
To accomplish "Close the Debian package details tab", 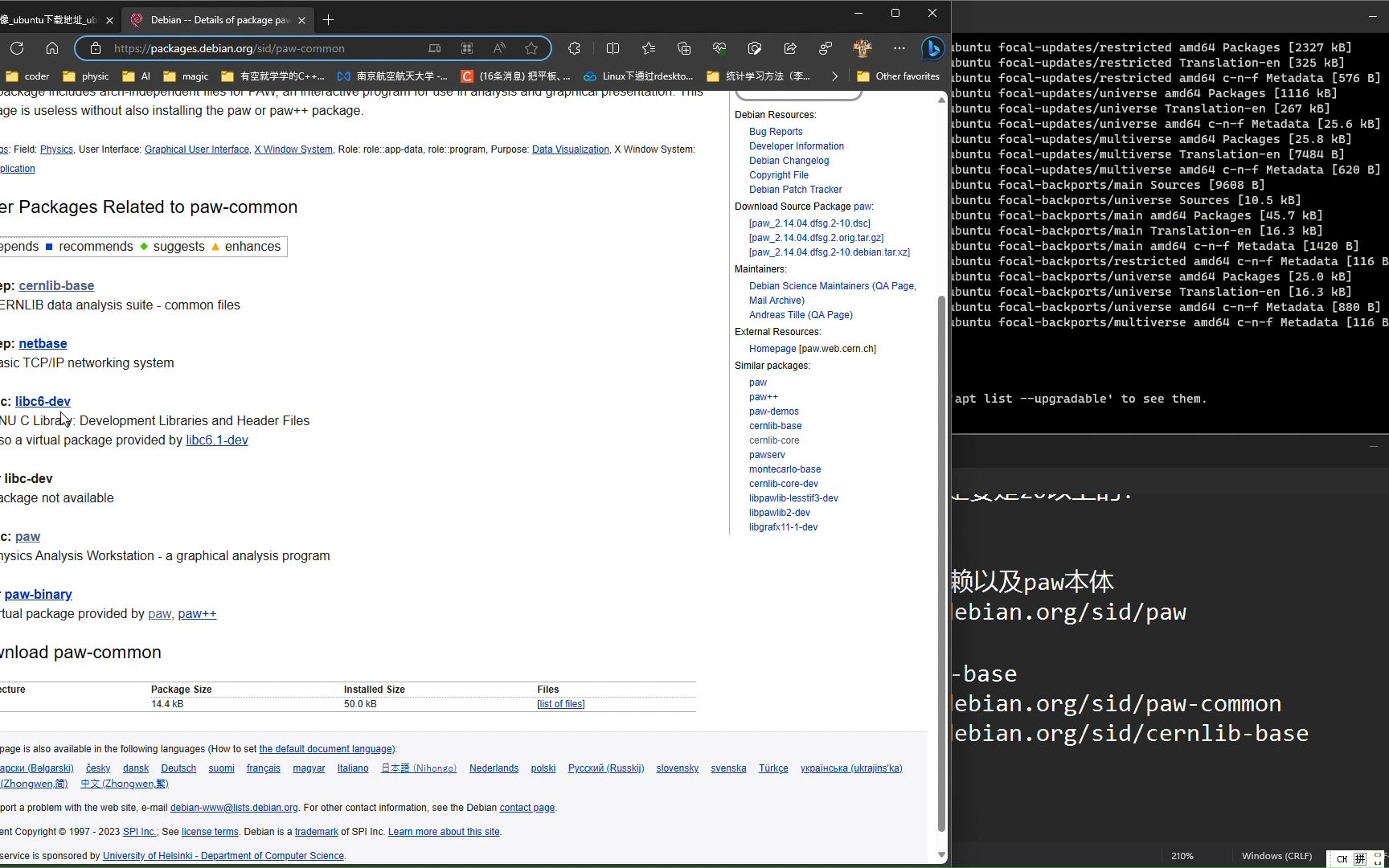I will (301, 20).
